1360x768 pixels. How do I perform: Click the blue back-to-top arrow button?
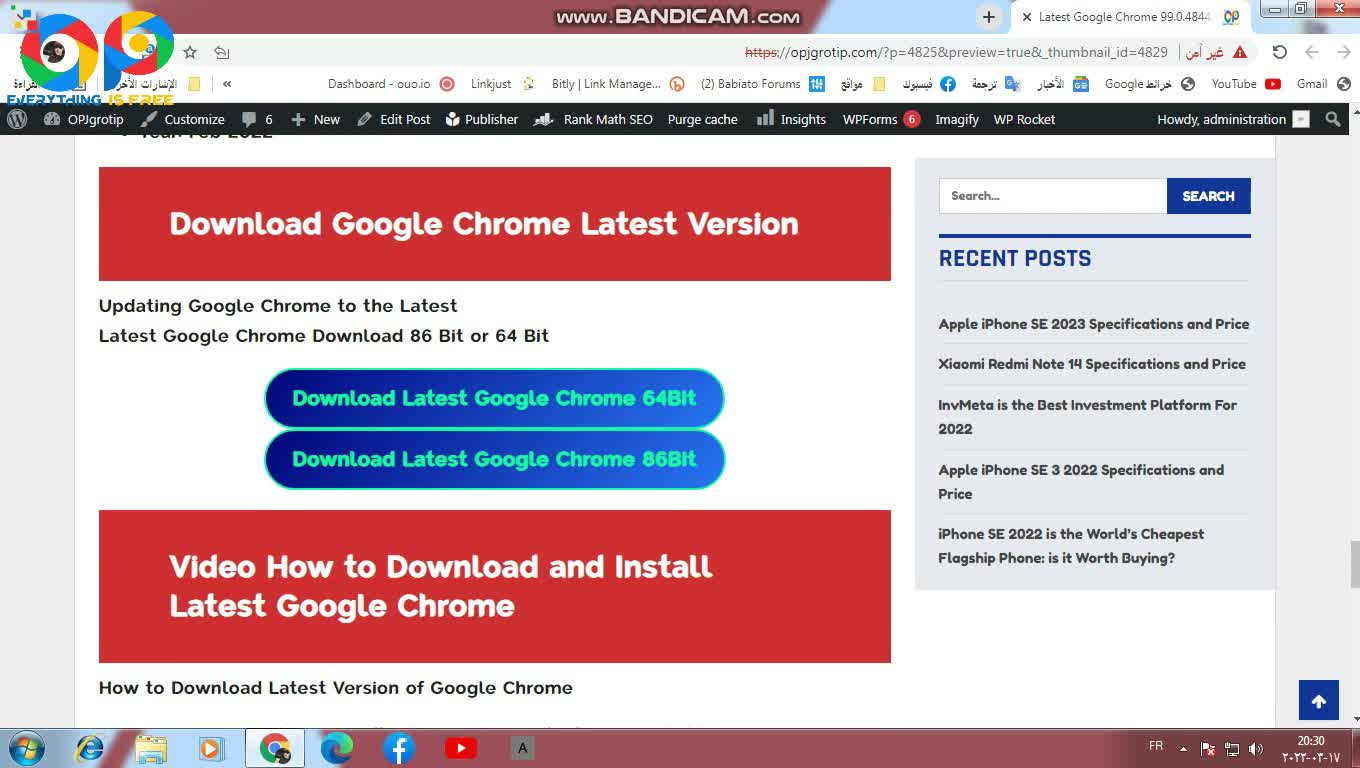(x=1318, y=700)
